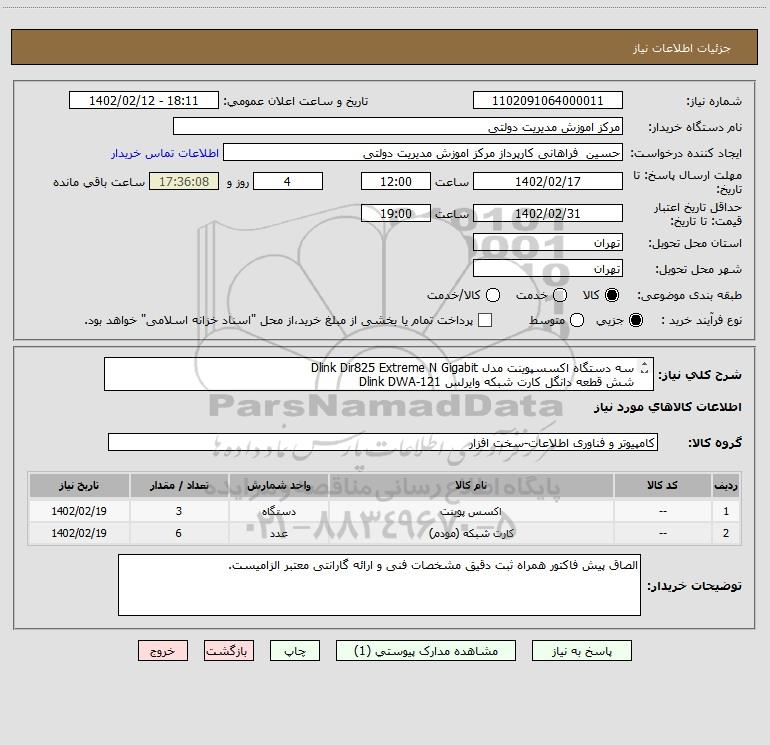Click the شرح کلی نیاز description text area
The width and height of the screenshot is (770, 745).
(x=379, y=374)
